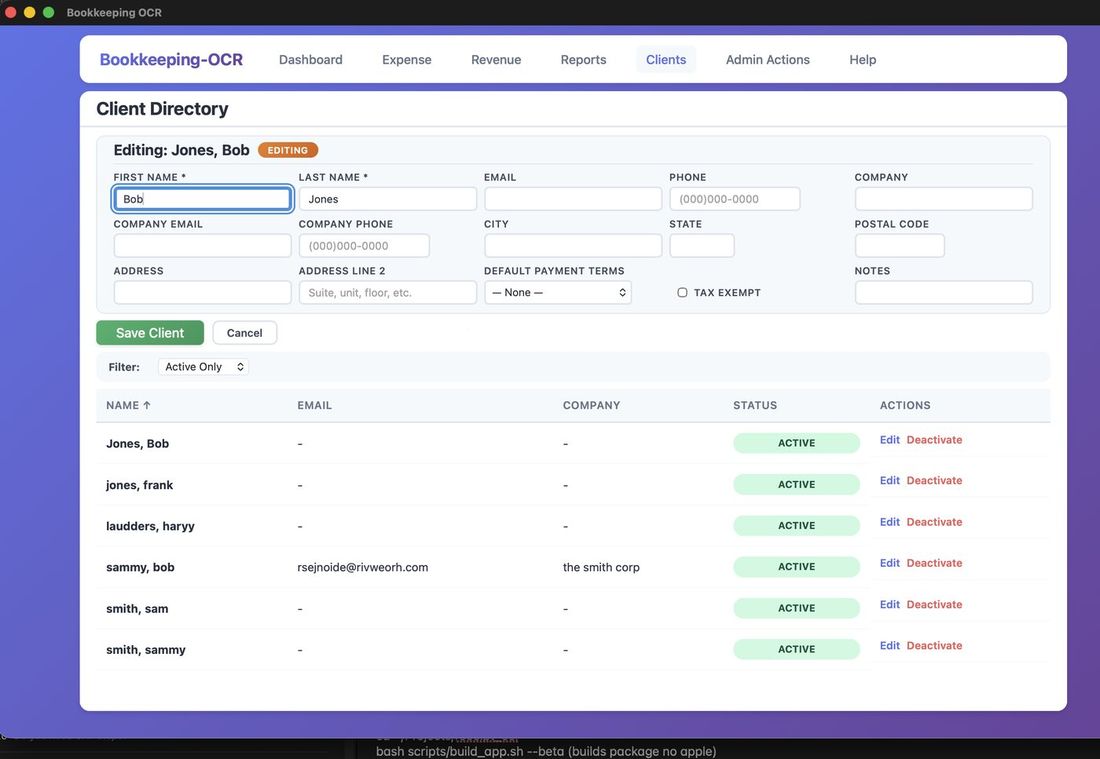Change the Active Only filter dropdown
The image size is (1100, 759).
(203, 366)
